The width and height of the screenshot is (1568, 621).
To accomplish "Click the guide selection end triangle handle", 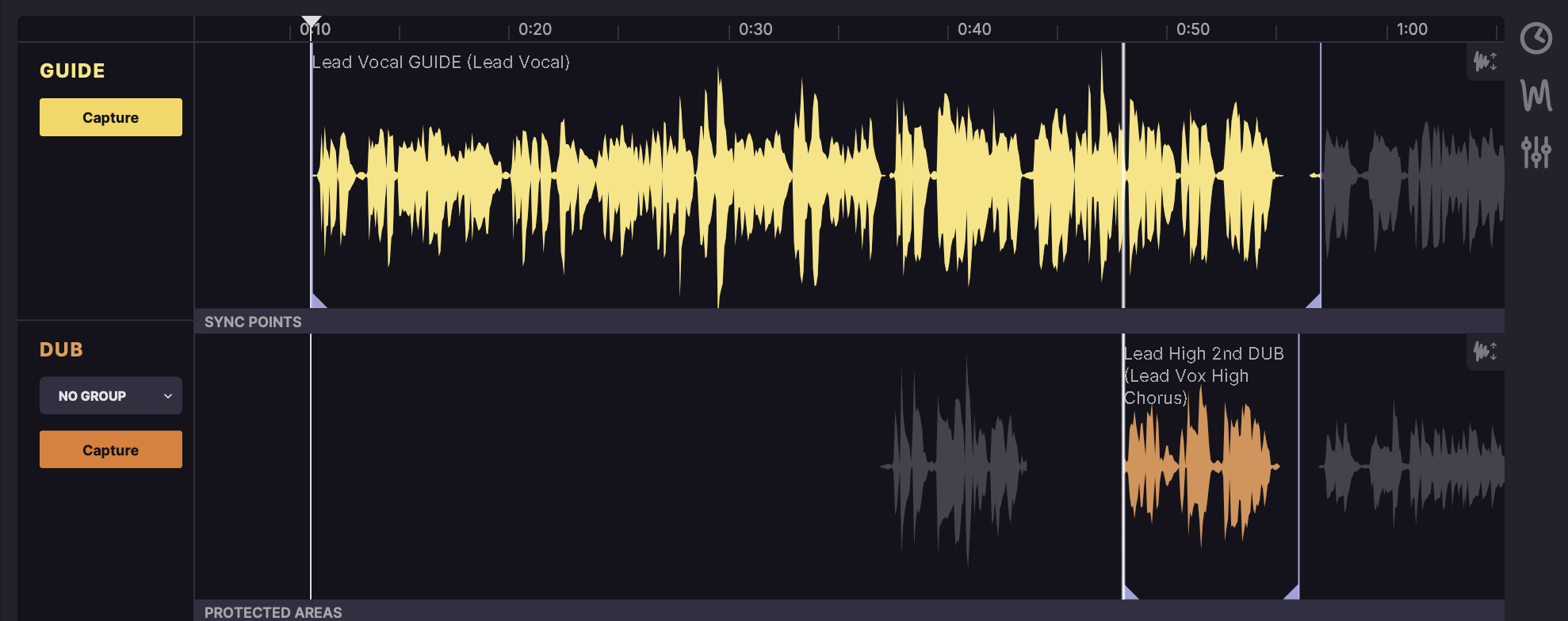I will 1314,301.
